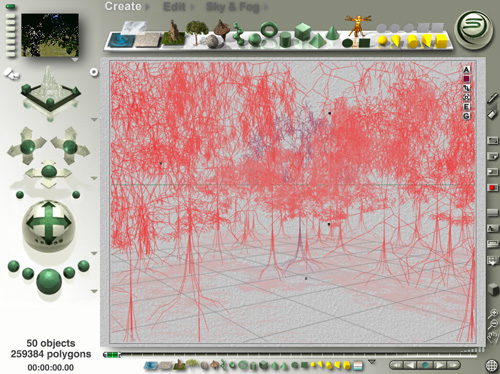
Task: Expand the selection palette dropdown triangle
Action: (372, 362)
